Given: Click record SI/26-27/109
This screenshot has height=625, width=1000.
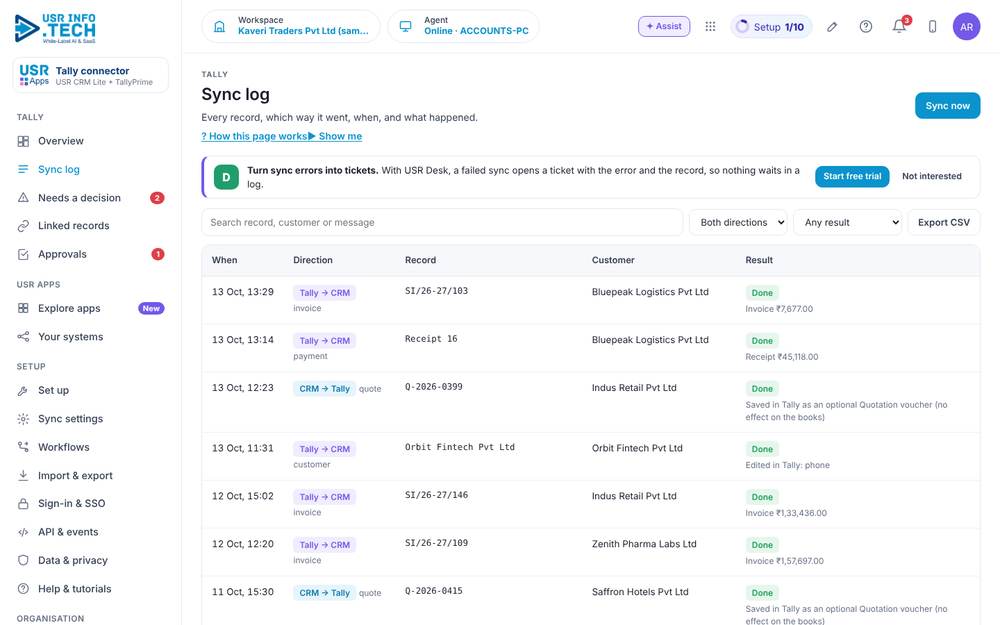Looking at the screenshot, I should (436, 543).
